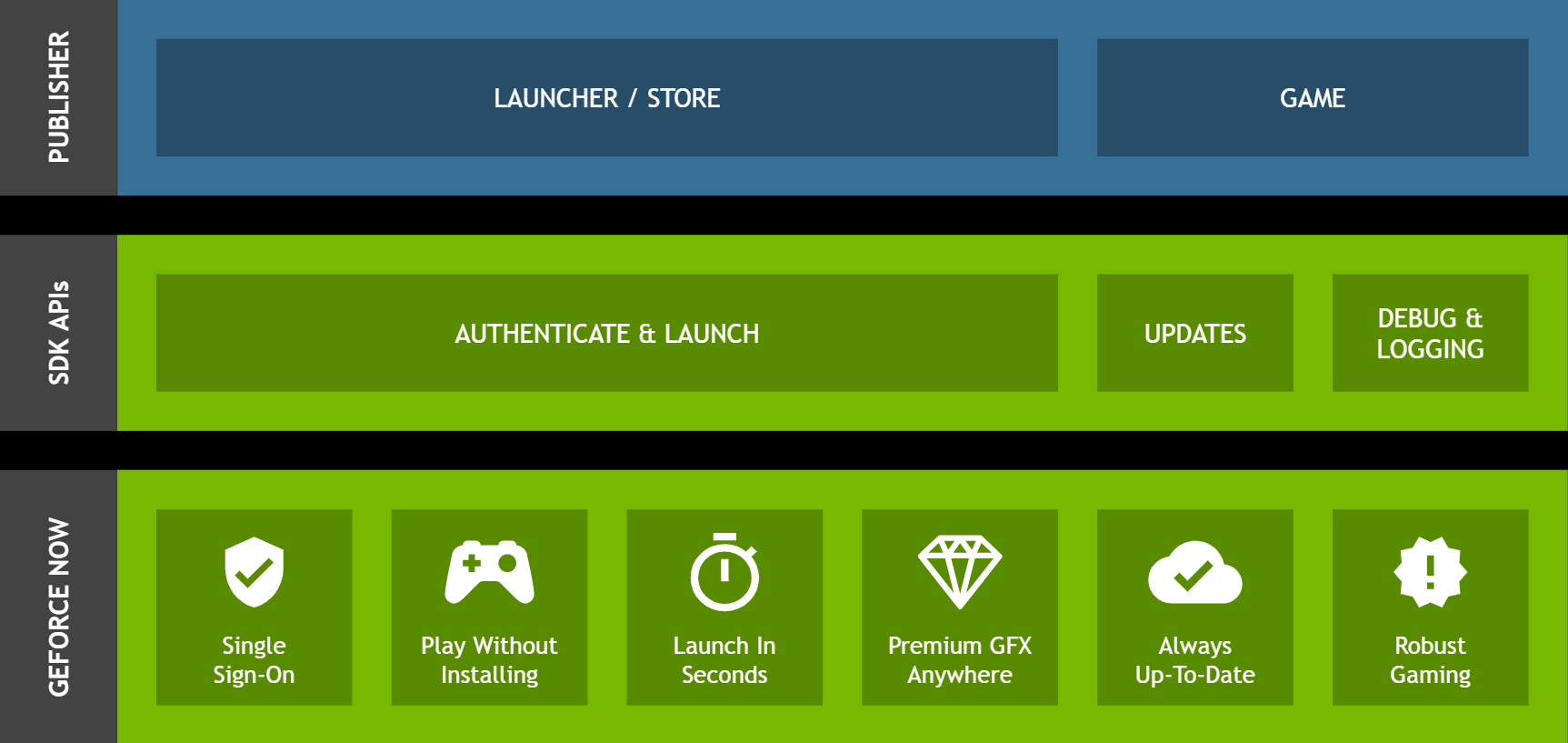This screenshot has height=743, width=1568.
Task: Click the cloud checkmark Always Up-To-Date icon
Action: pyautogui.click(x=1194, y=572)
